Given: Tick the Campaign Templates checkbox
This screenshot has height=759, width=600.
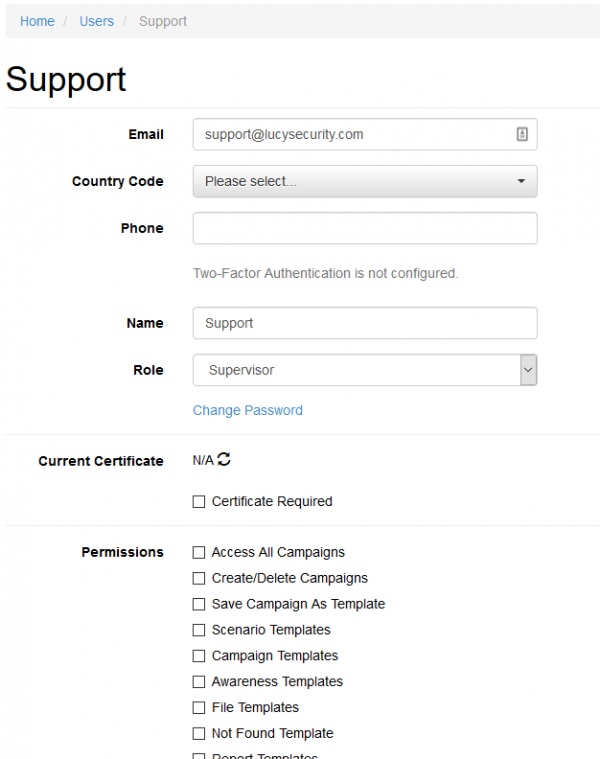Looking at the screenshot, I should pyautogui.click(x=199, y=656).
